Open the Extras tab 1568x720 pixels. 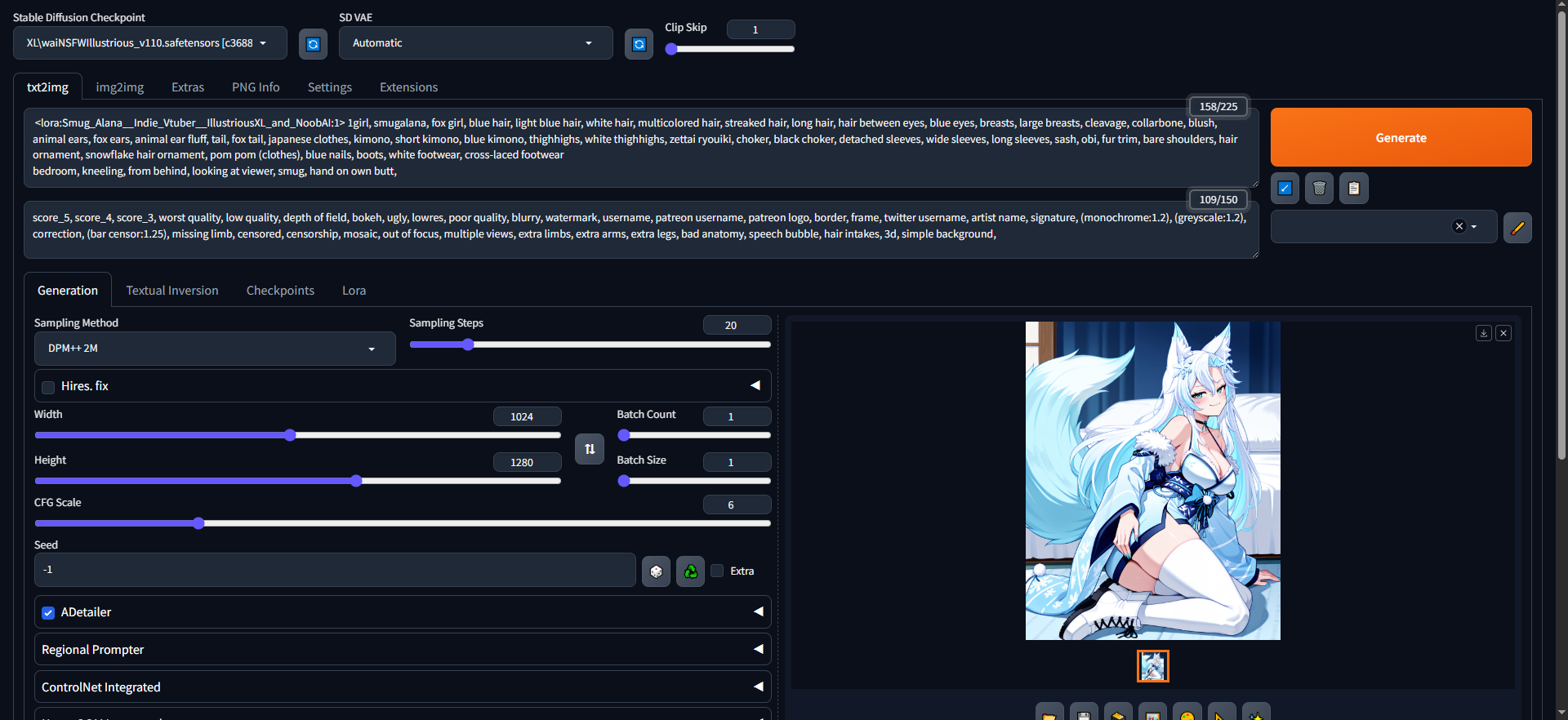click(x=188, y=87)
